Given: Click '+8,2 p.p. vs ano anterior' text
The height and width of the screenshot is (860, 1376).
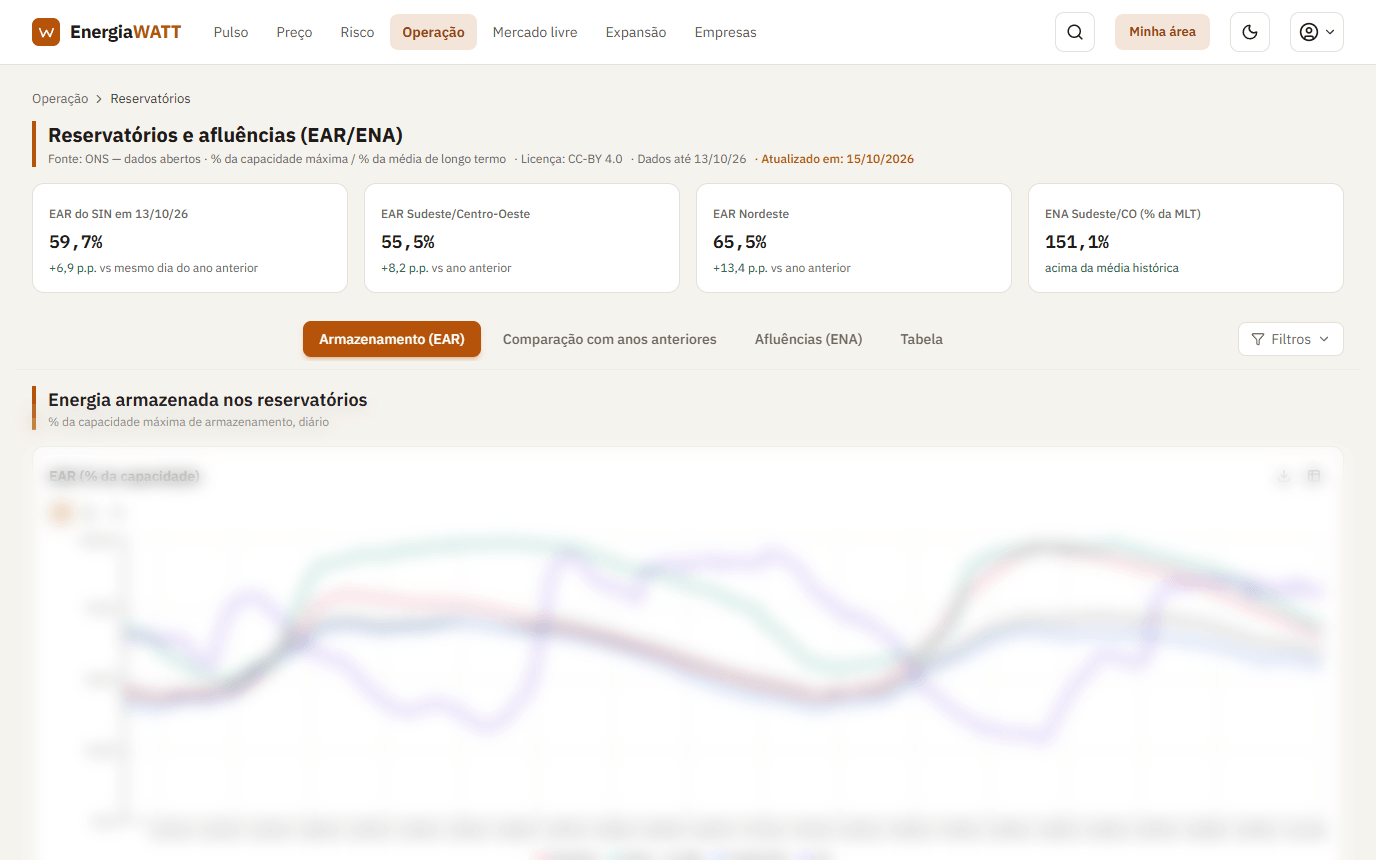Looking at the screenshot, I should pyautogui.click(x=446, y=268).
